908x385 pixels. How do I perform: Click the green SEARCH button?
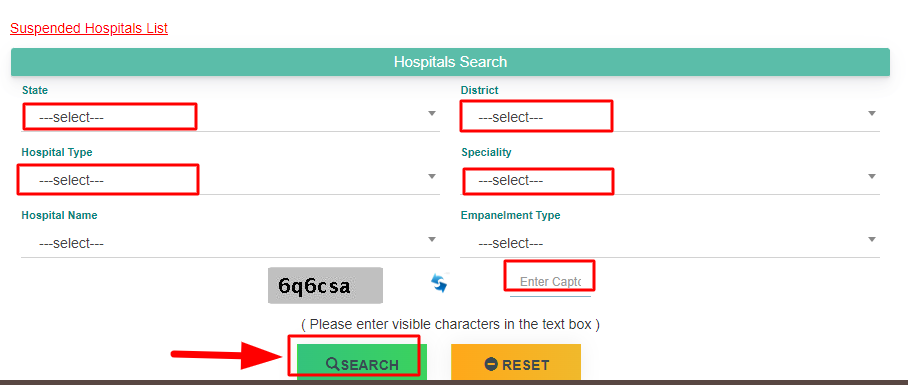point(362,363)
